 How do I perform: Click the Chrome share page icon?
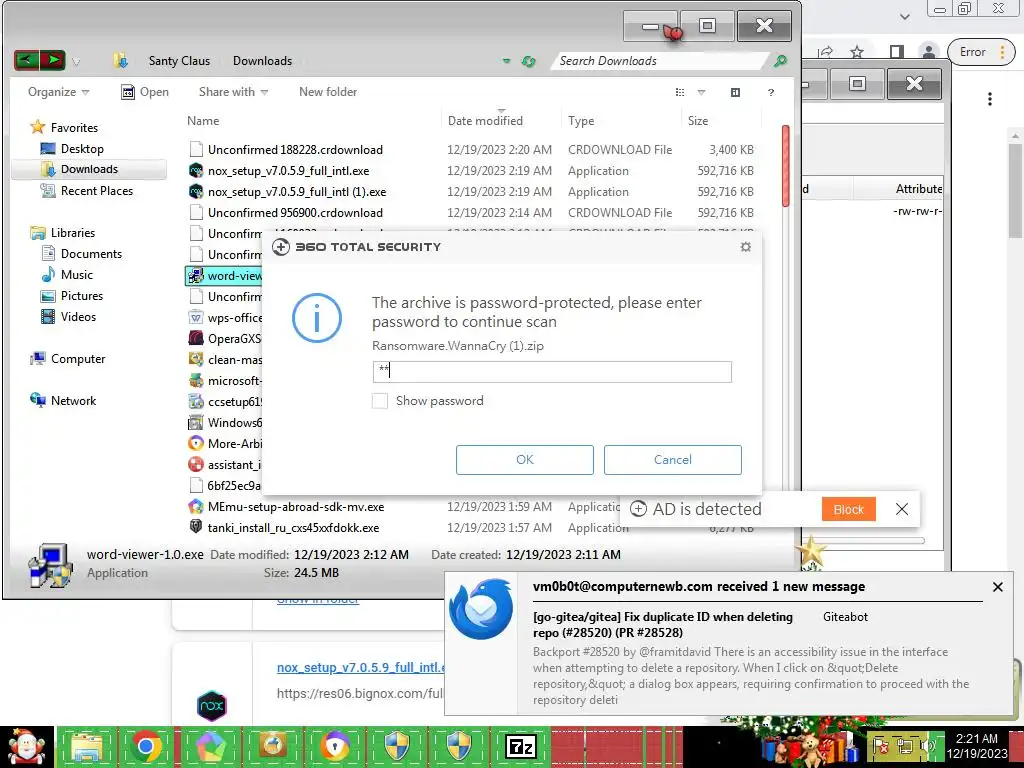click(825, 52)
